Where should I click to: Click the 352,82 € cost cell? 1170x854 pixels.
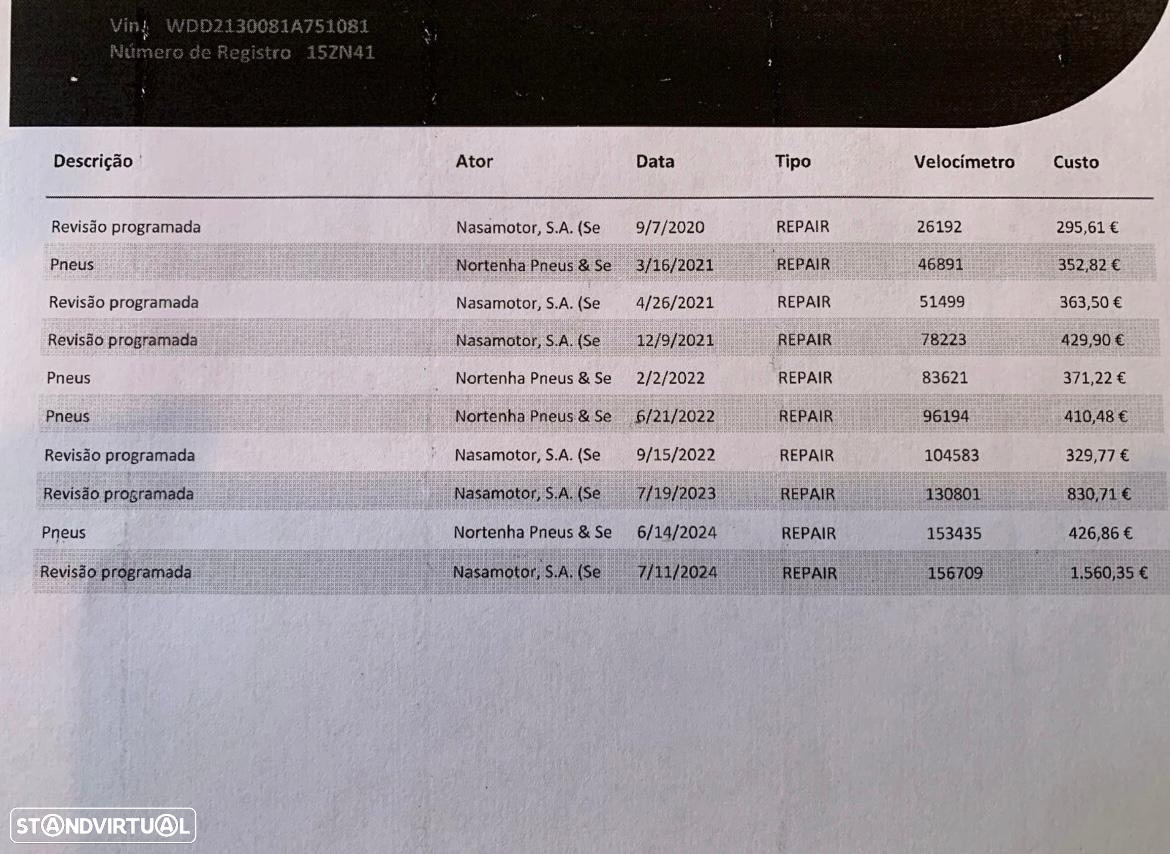(x=1089, y=265)
